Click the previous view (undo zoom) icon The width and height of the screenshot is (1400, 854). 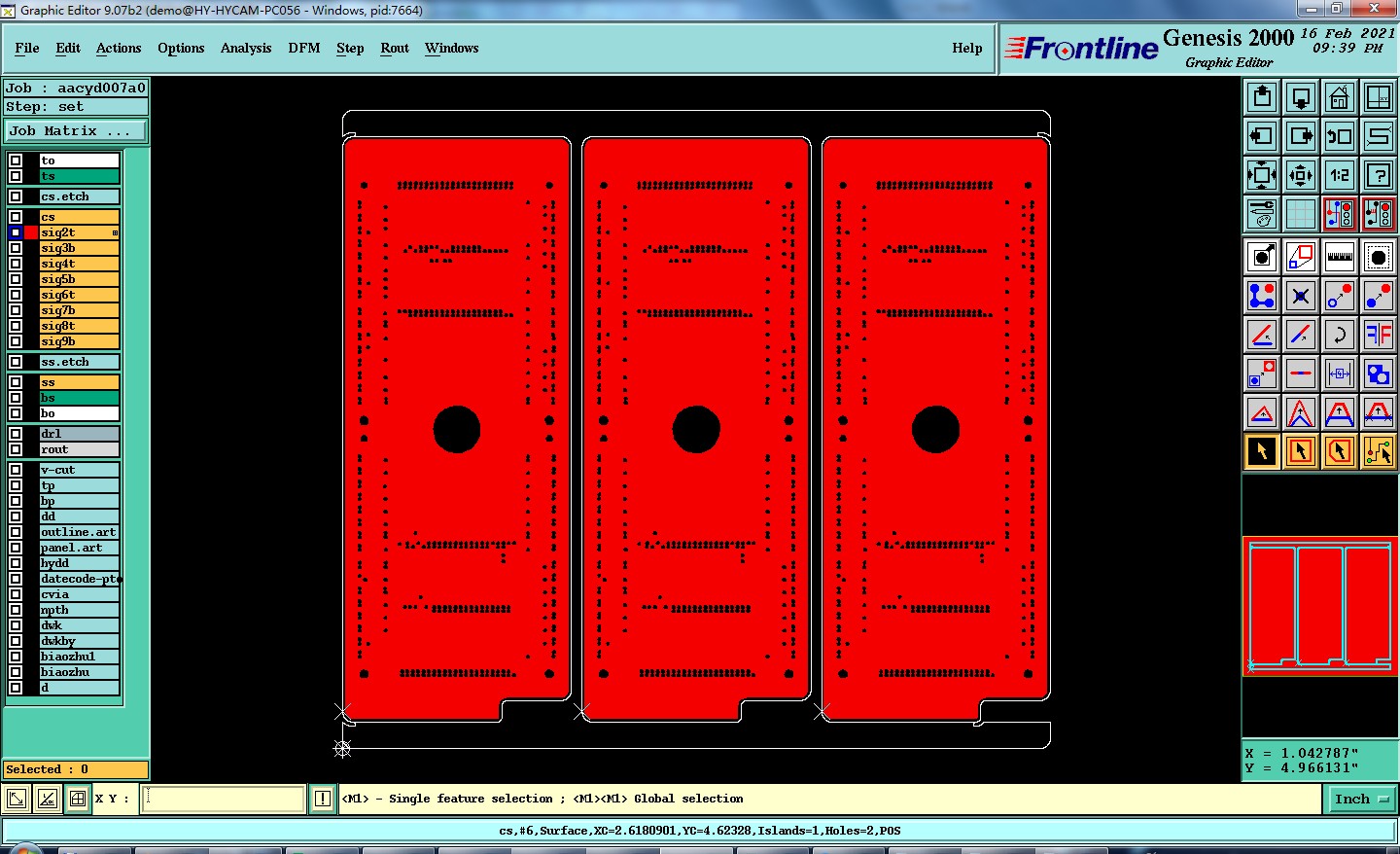click(x=1340, y=136)
